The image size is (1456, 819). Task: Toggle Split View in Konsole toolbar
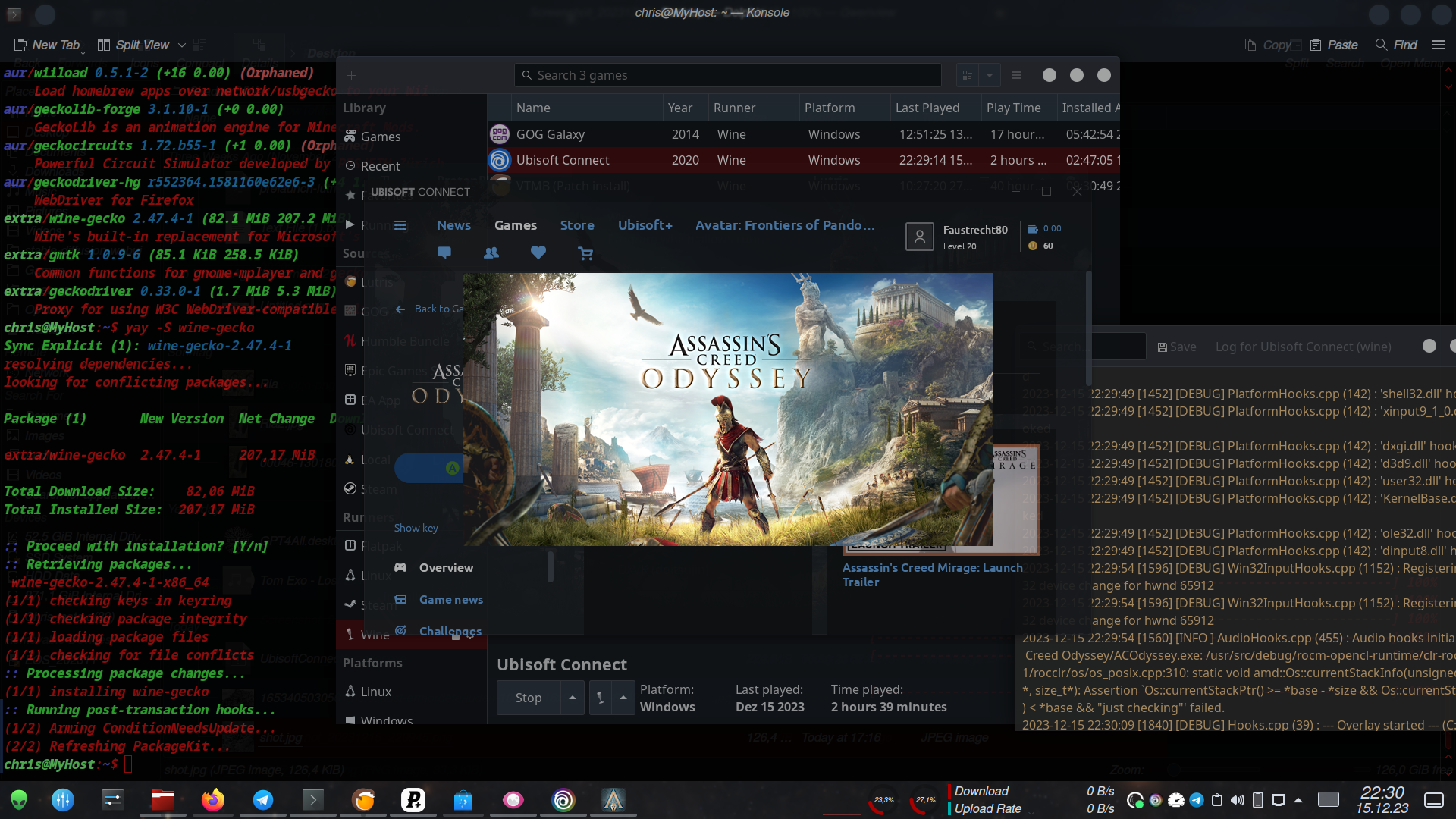click(x=133, y=45)
